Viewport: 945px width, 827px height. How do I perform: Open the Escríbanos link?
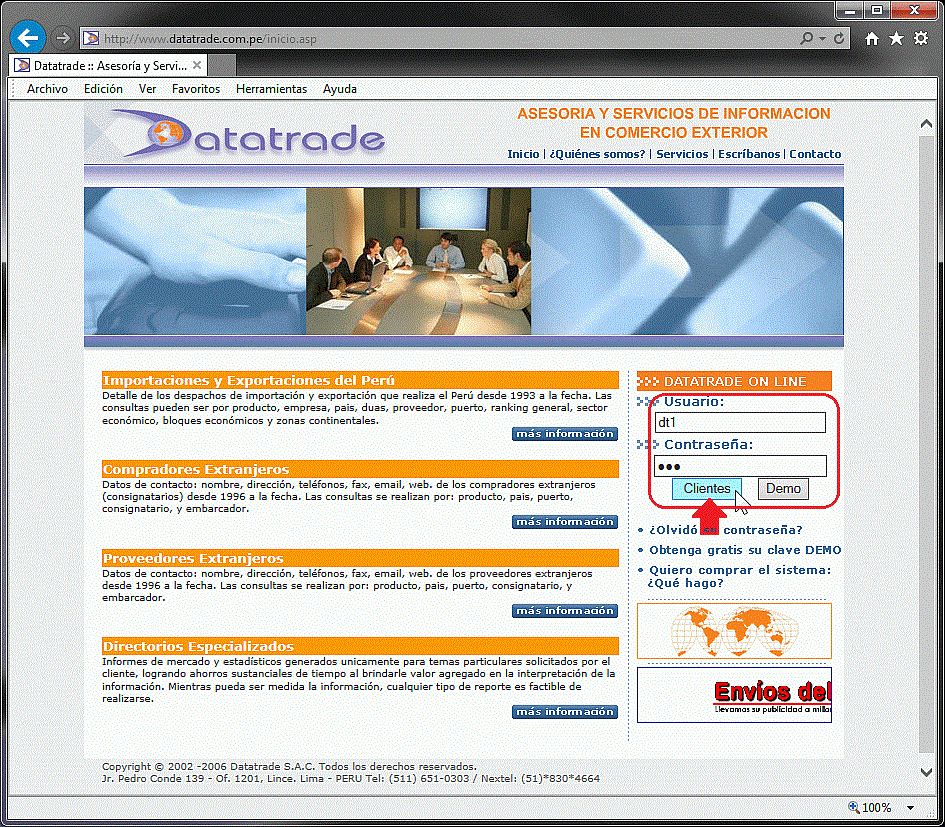pyautogui.click(x=749, y=154)
